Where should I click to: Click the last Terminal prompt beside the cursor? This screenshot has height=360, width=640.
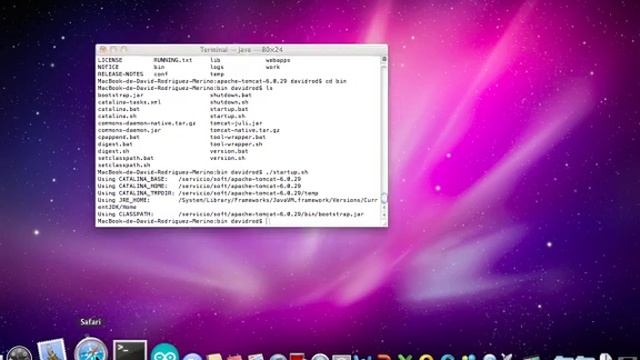180,221
